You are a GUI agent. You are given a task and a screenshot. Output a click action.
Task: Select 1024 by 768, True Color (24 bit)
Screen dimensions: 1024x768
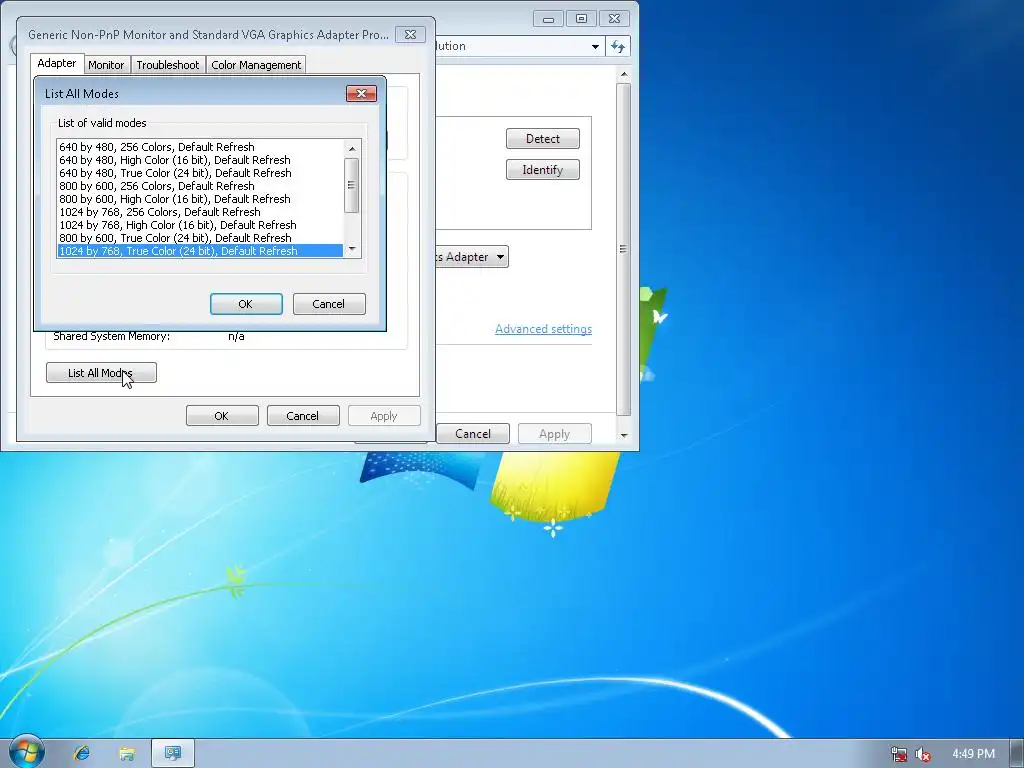pos(200,251)
